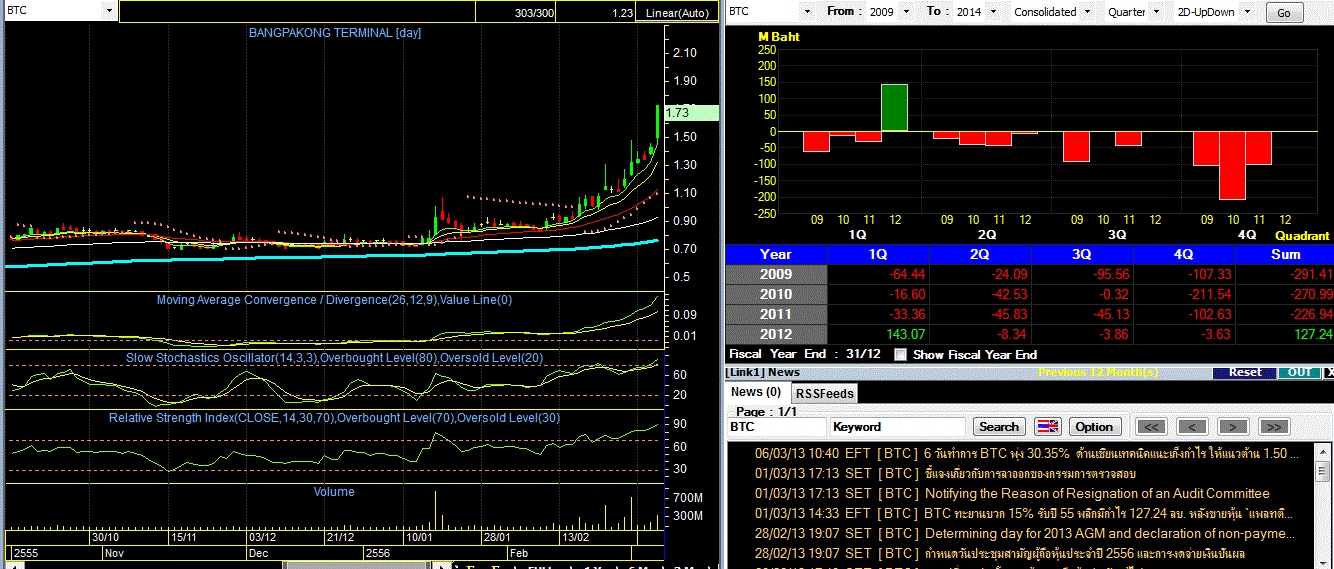Click the BANGPAKONG TERMINAL [day] chart title

coord(335,33)
